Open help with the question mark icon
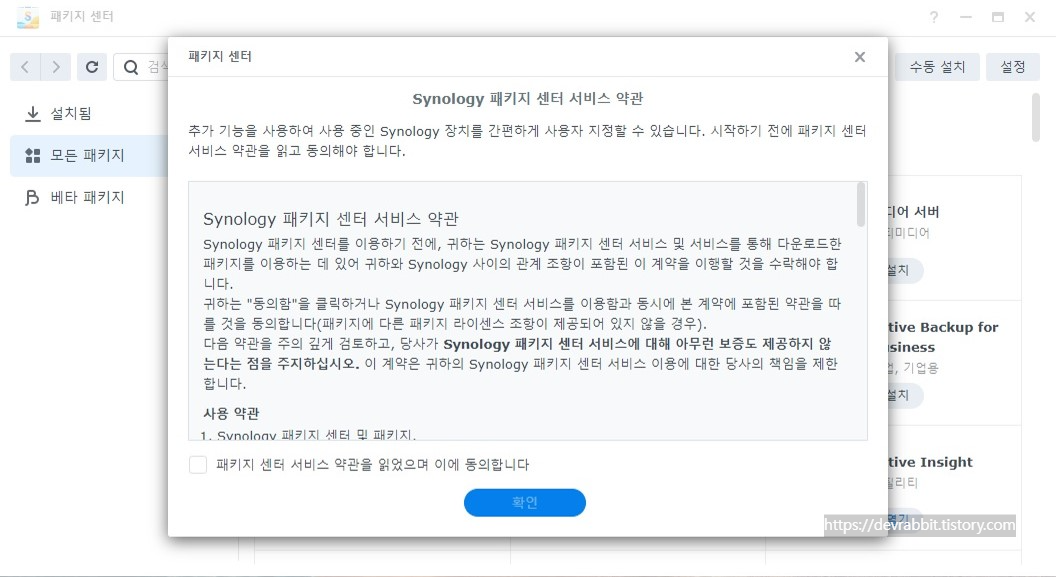This screenshot has width=1056, height=577. coord(934,18)
